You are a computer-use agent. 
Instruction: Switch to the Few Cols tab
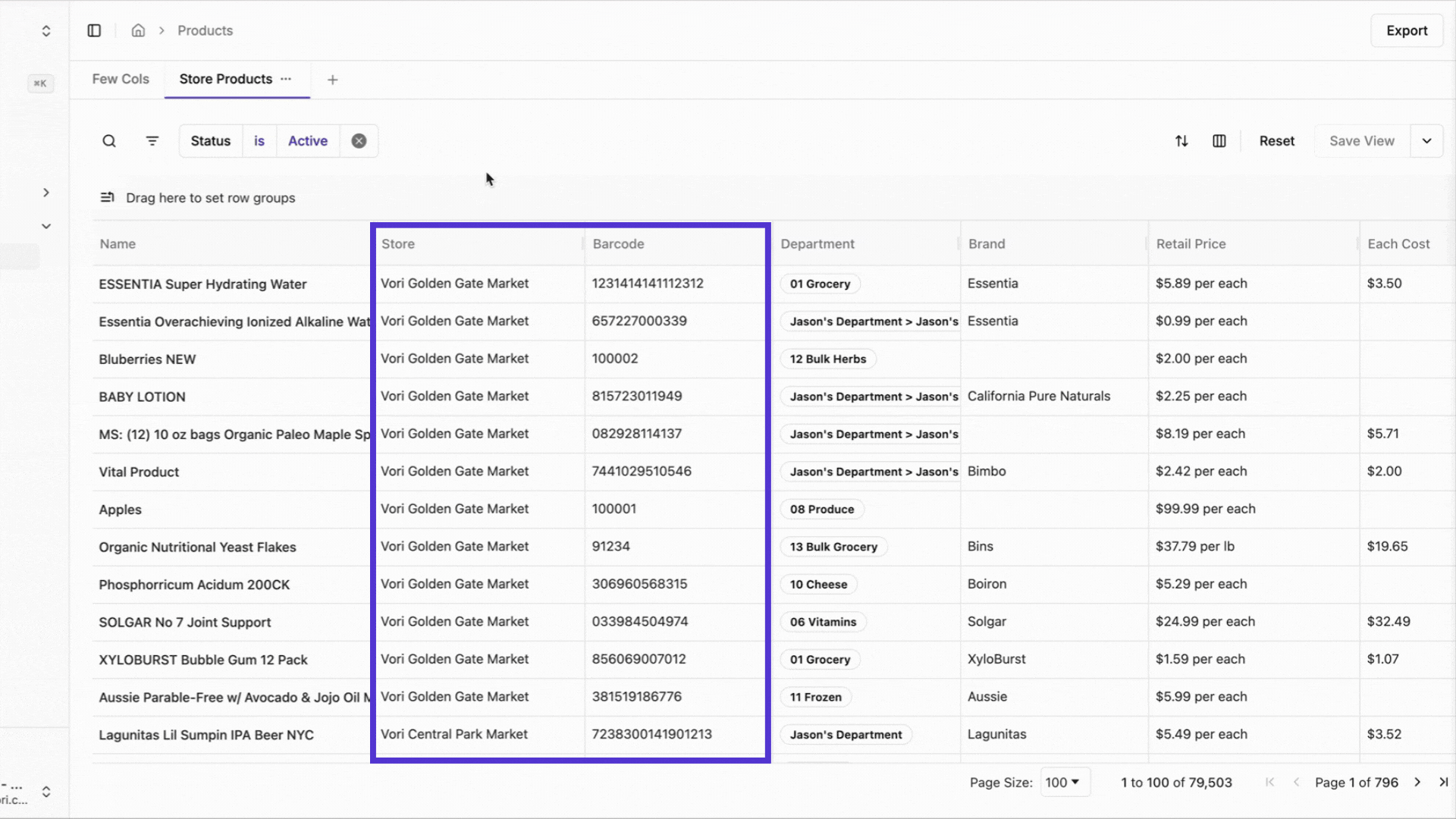[121, 79]
